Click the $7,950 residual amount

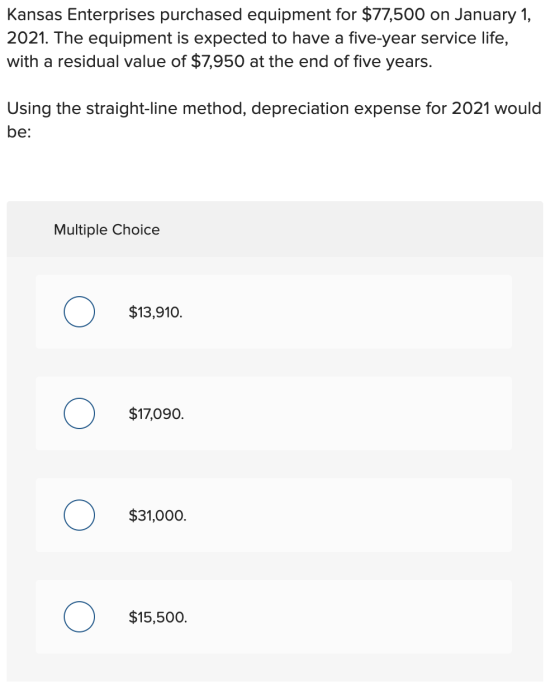(x=218, y=61)
